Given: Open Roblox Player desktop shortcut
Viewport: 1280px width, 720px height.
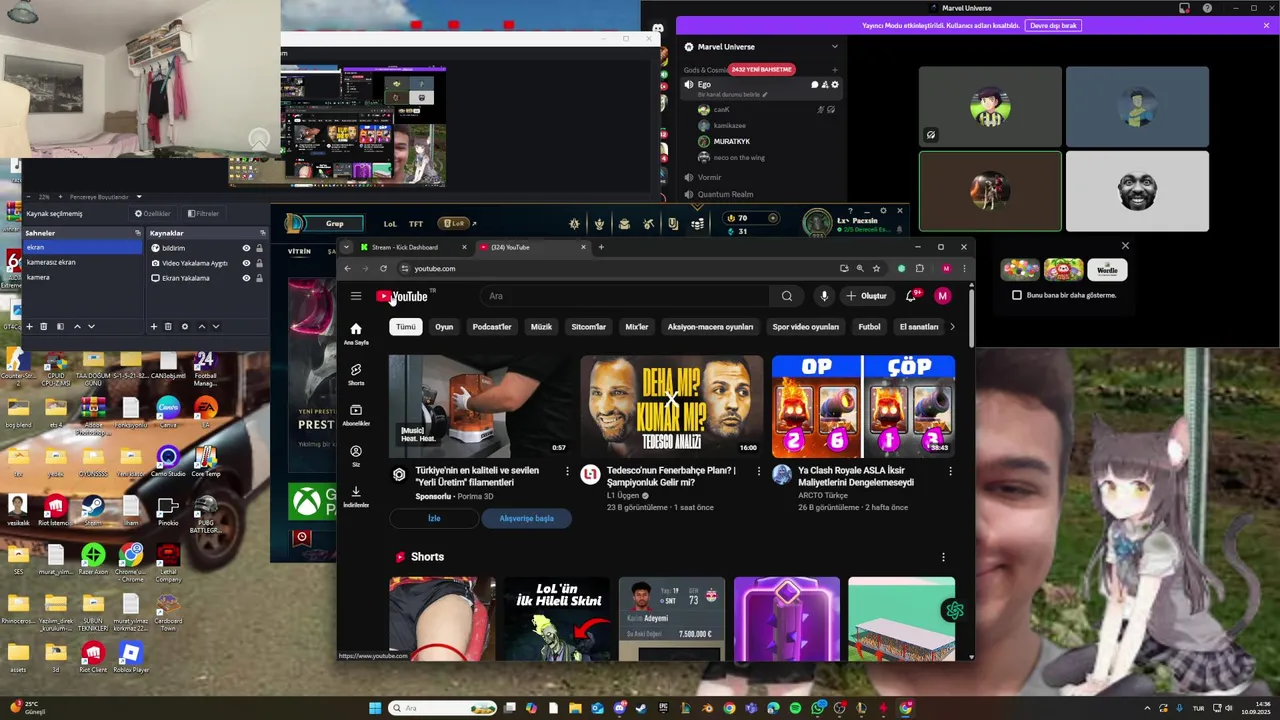Looking at the screenshot, I should (x=130, y=658).
